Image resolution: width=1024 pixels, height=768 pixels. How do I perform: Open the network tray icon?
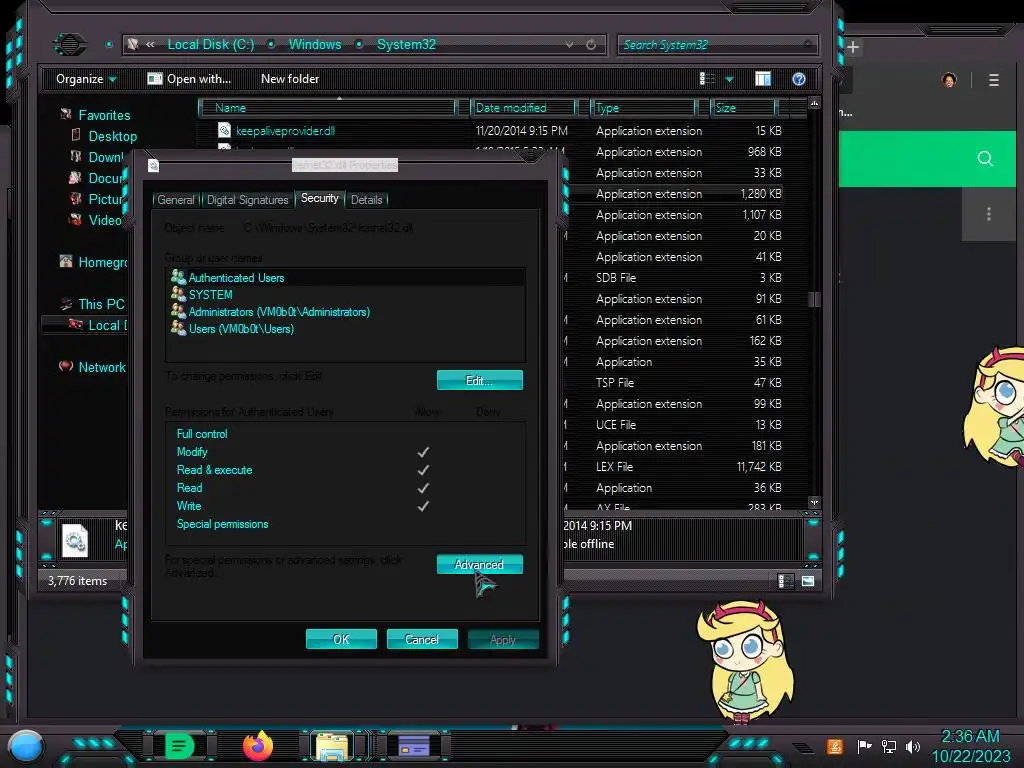coord(888,746)
